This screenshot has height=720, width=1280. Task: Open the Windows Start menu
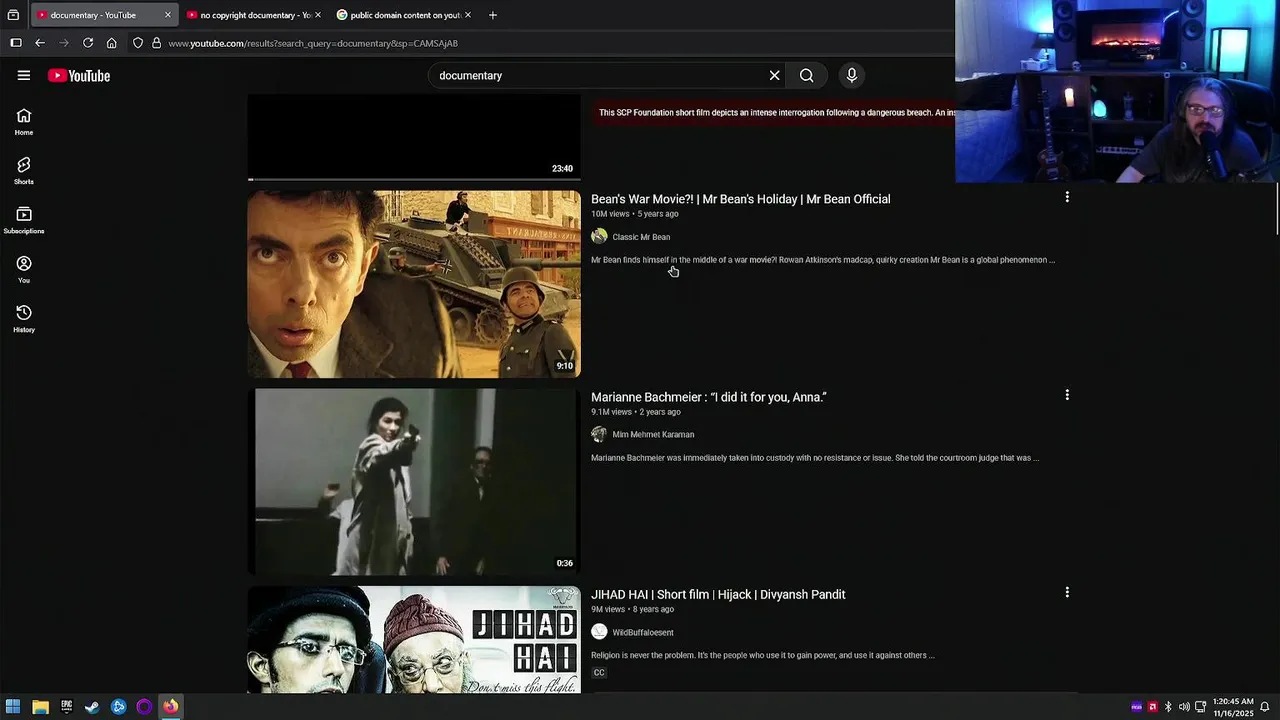tap(14, 707)
